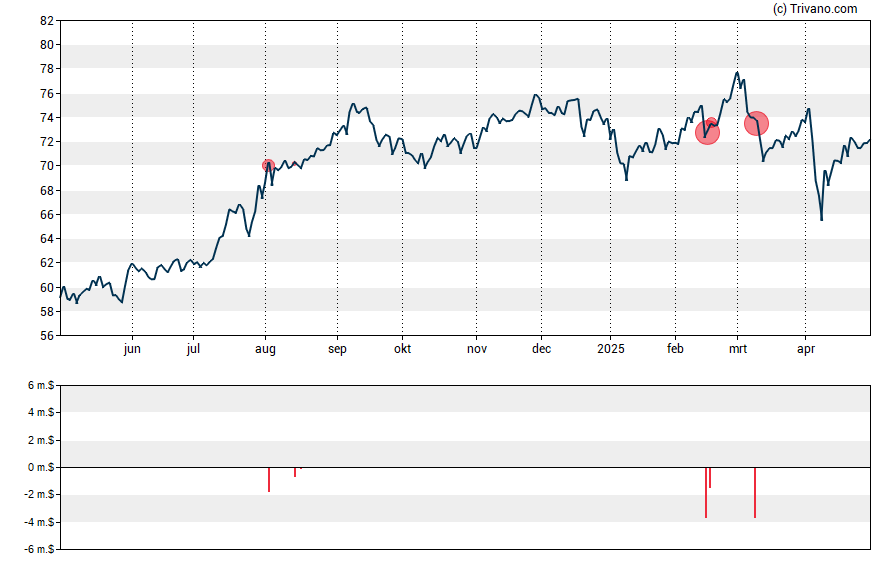The width and height of the screenshot is (888, 565).
Task: Click the '(c) Trivano.com' text
Action: pyautogui.click(x=815, y=8)
